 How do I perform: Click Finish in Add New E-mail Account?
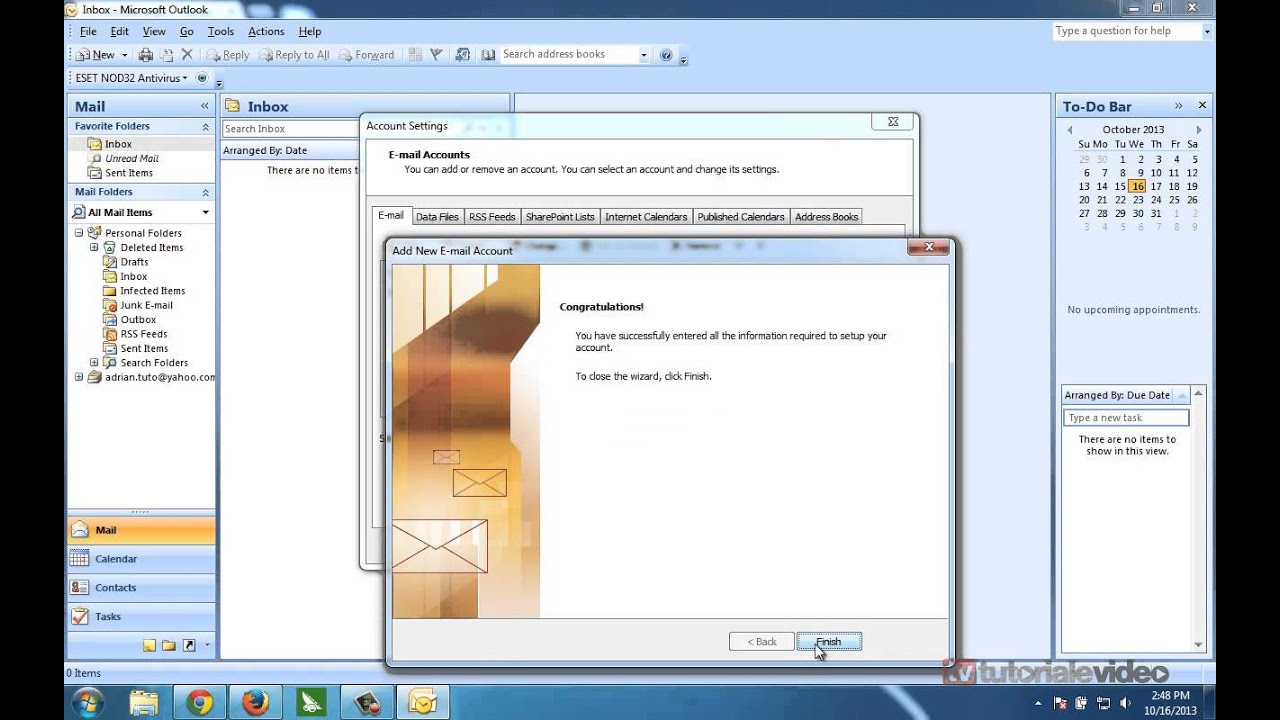pyautogui.click(x=829, y=642)
